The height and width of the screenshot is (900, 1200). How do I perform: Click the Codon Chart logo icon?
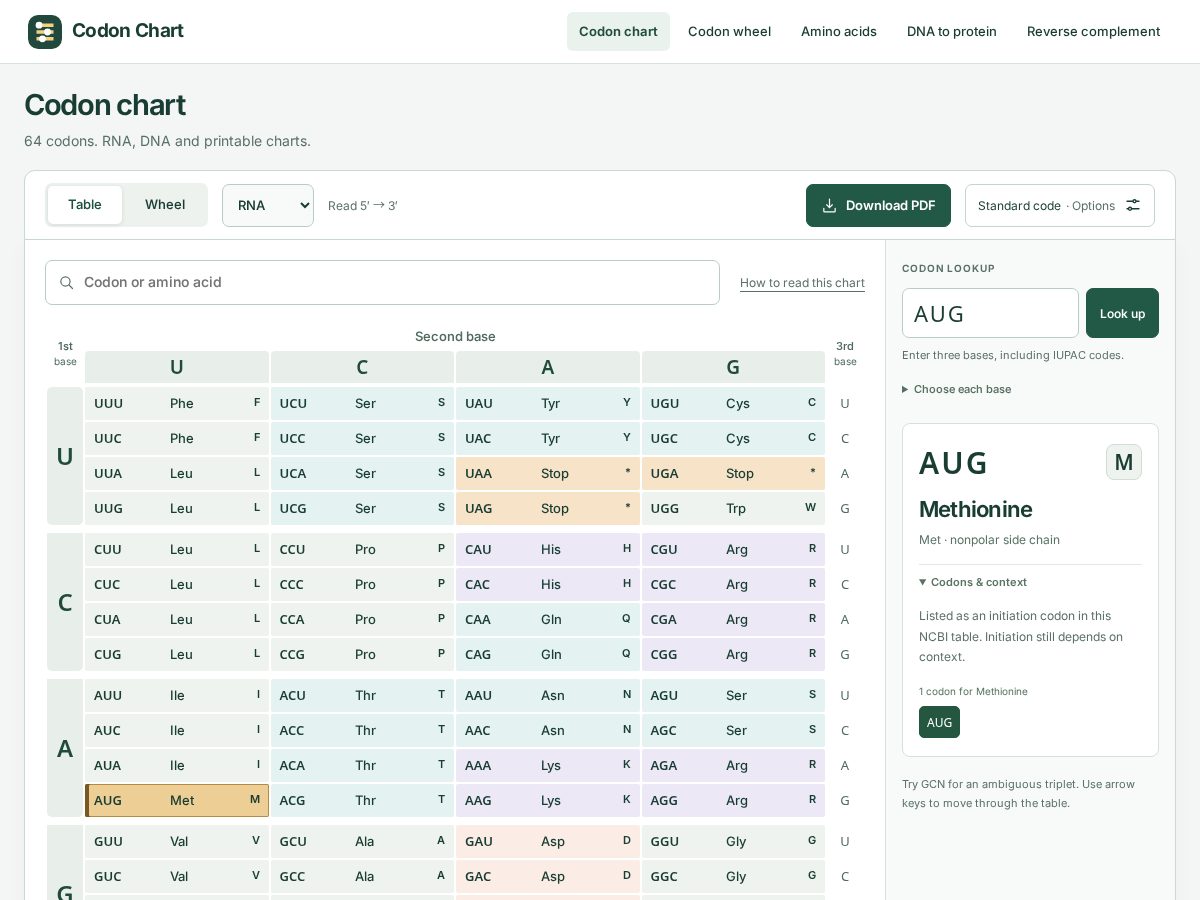[45, 32]
